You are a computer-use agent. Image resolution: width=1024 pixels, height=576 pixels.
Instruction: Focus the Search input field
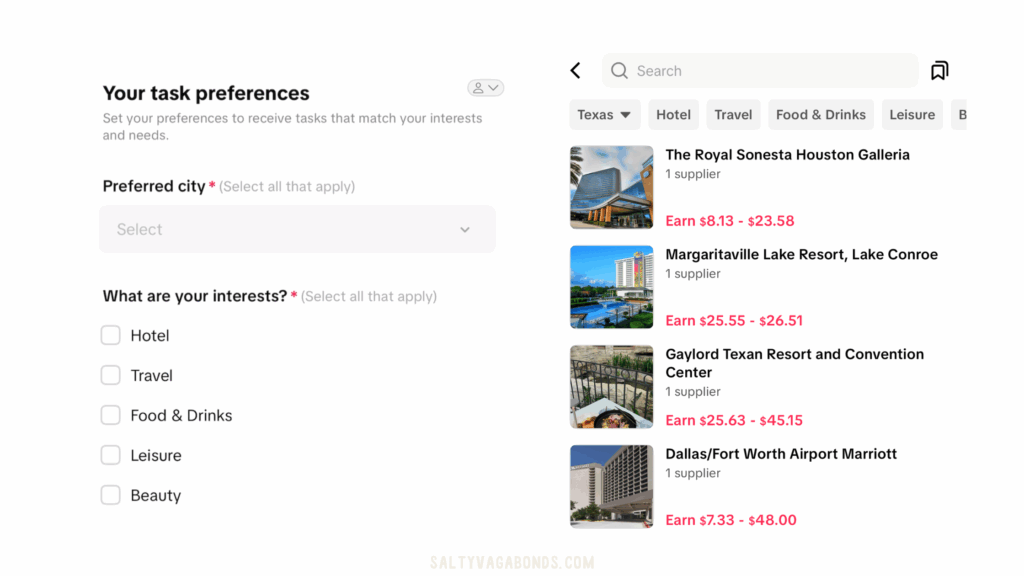click(760, 71)
